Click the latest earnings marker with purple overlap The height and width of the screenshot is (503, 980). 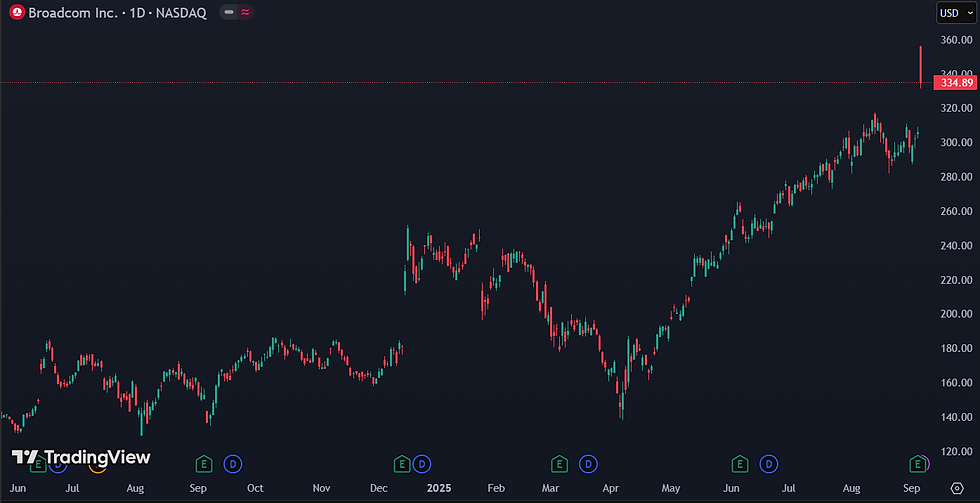pos(918,464)
